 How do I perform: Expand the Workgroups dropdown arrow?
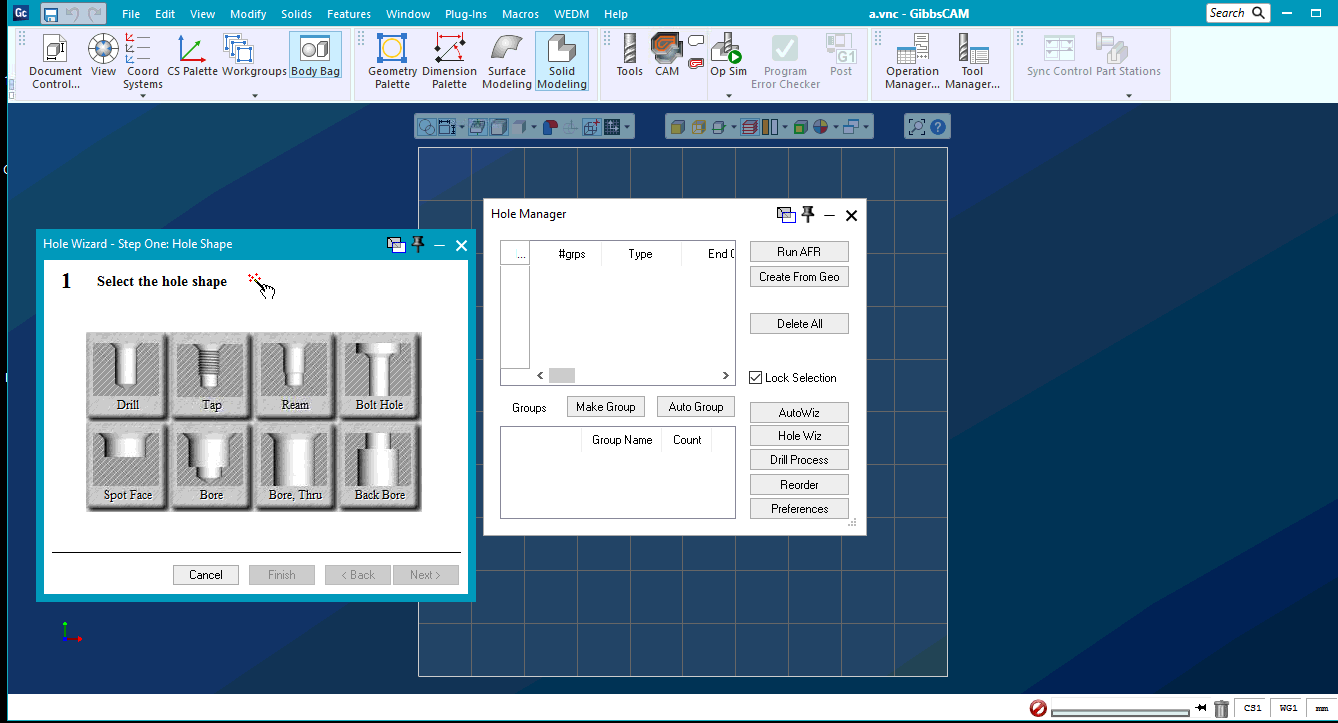point(255,96)
